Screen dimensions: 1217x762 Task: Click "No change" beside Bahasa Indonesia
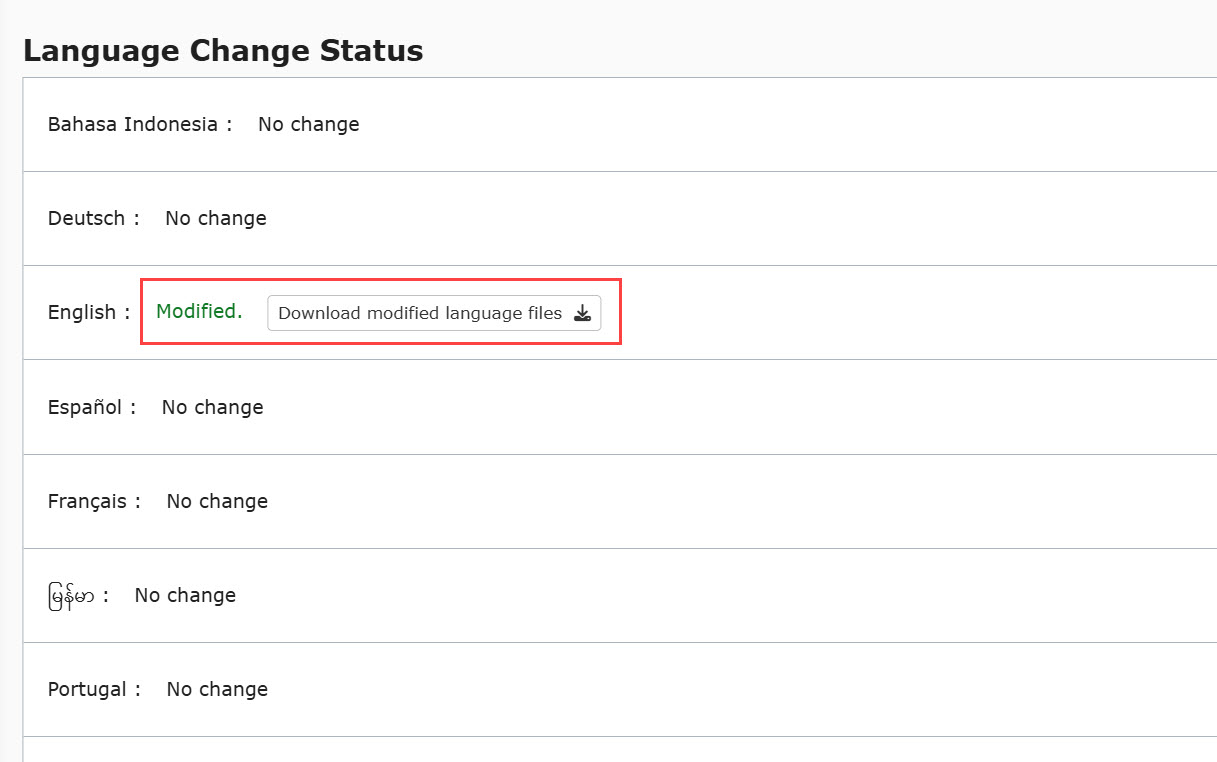click(308, 124)
